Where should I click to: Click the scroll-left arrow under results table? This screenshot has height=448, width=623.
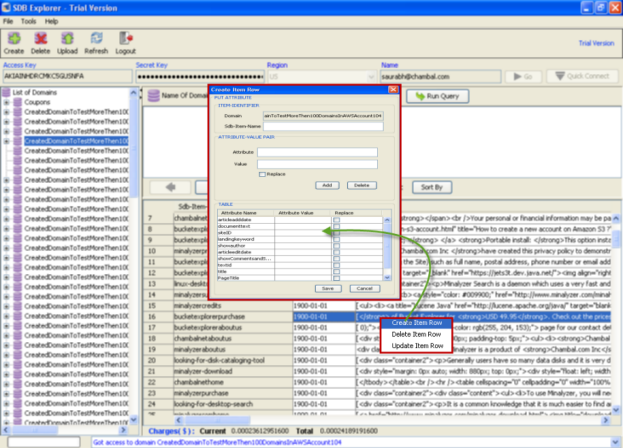(179, 420)
